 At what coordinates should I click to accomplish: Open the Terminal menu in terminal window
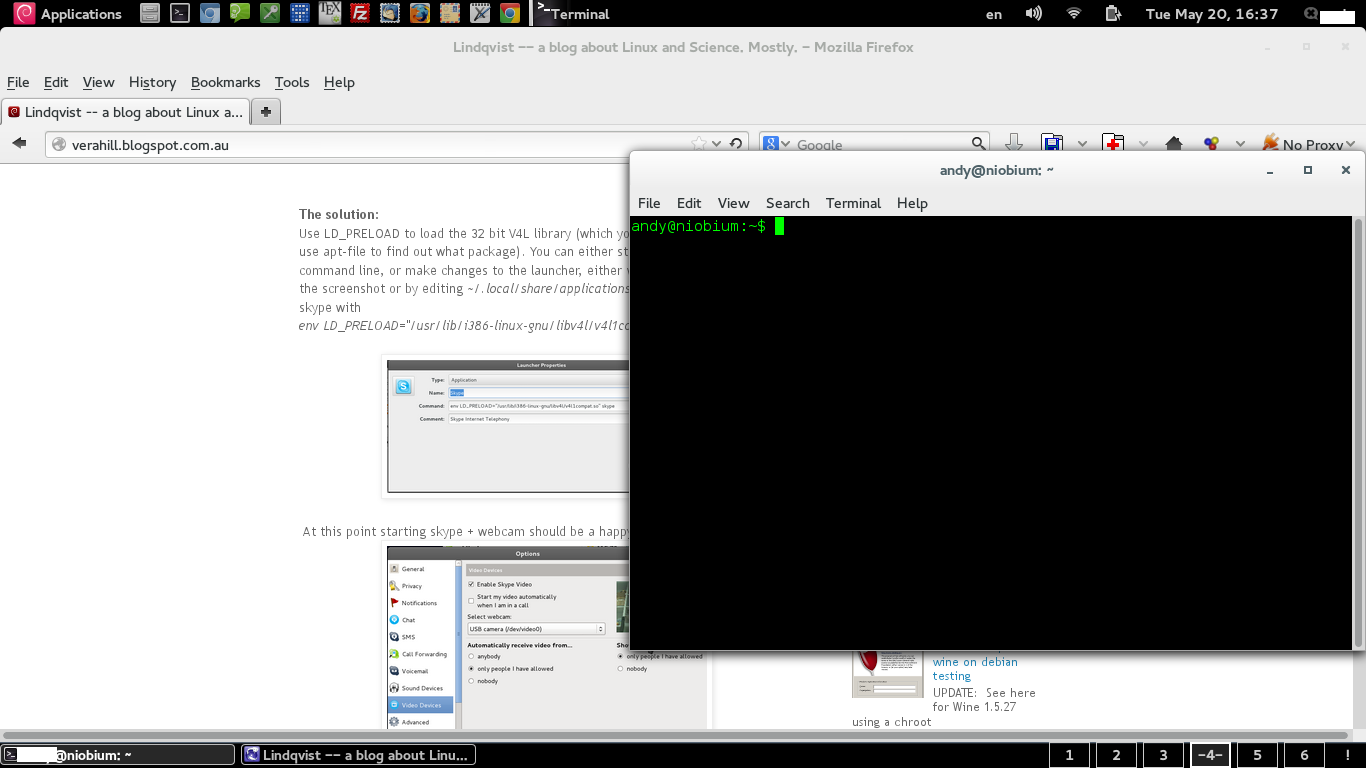point(853,203)
